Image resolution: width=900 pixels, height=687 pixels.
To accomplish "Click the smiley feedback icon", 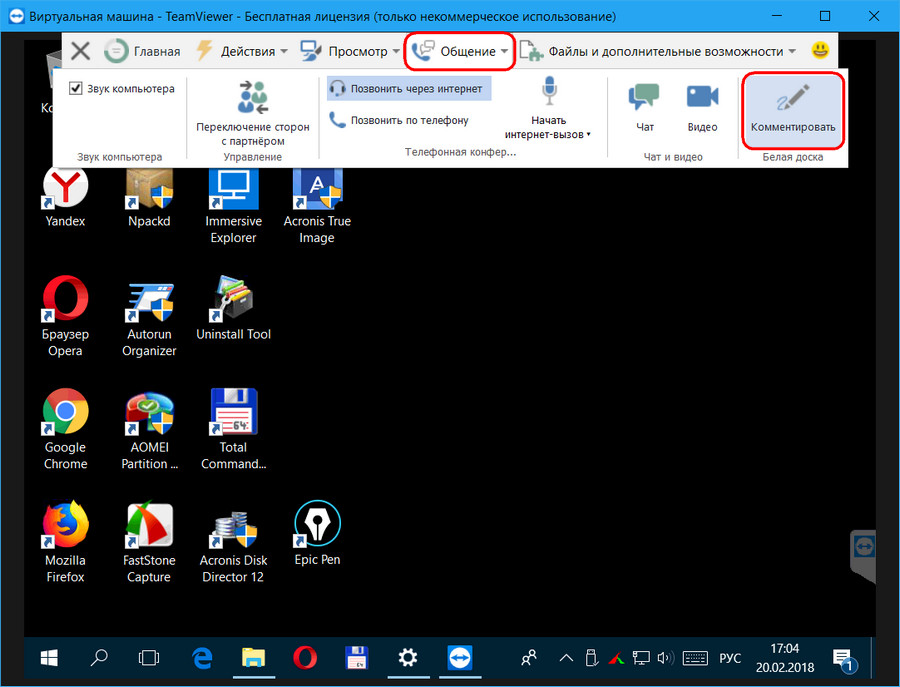I will 820,51.
